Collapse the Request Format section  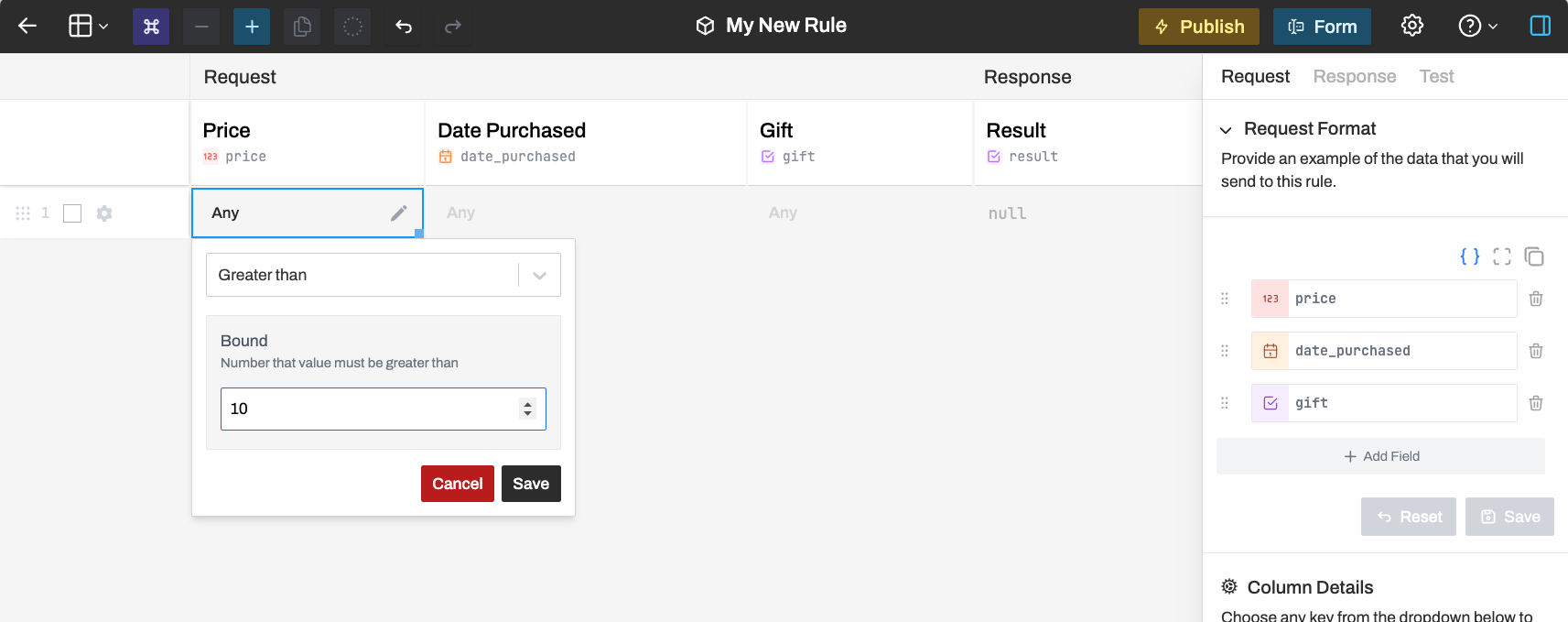[1226, 130]
